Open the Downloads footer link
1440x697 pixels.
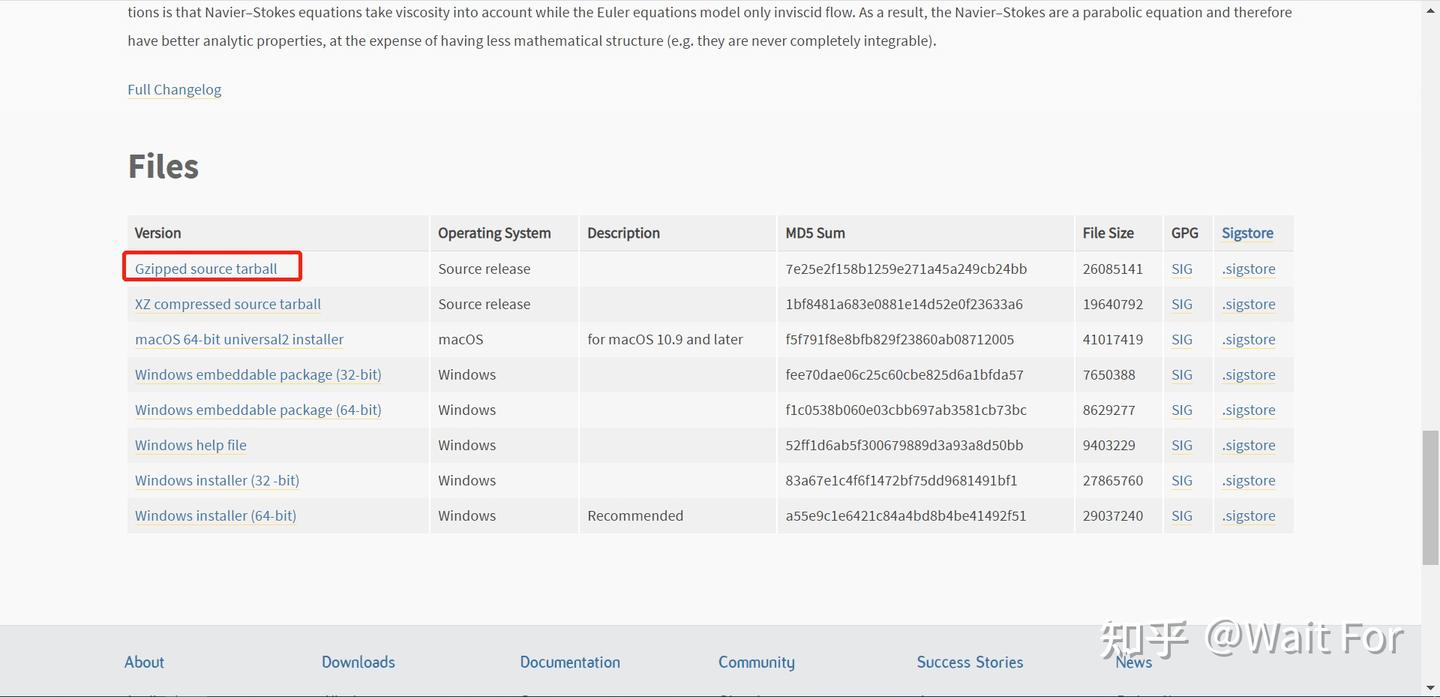point(358,662)
